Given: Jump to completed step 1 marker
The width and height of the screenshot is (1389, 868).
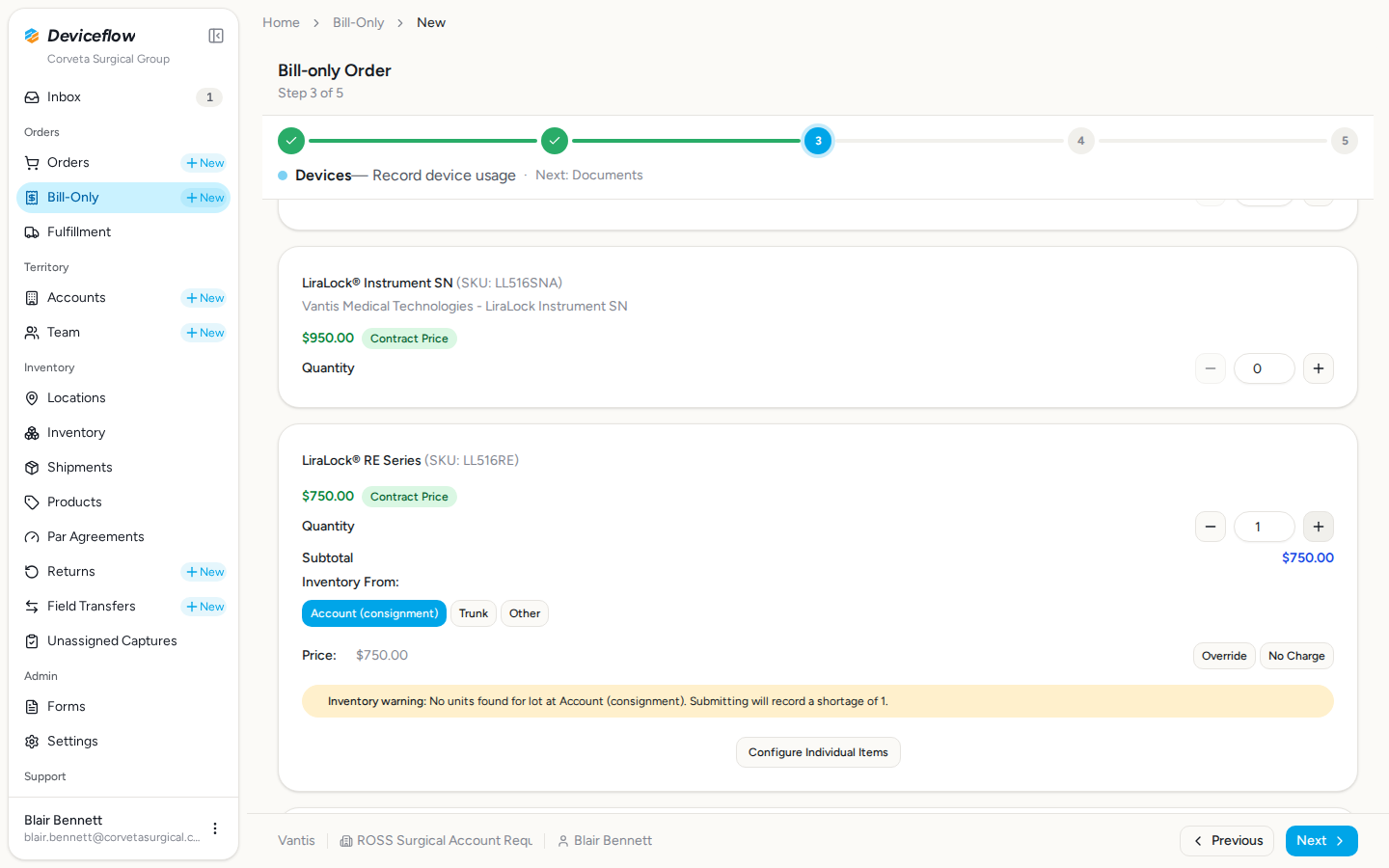Looking at the screenshot, I should tap(291, 141).
